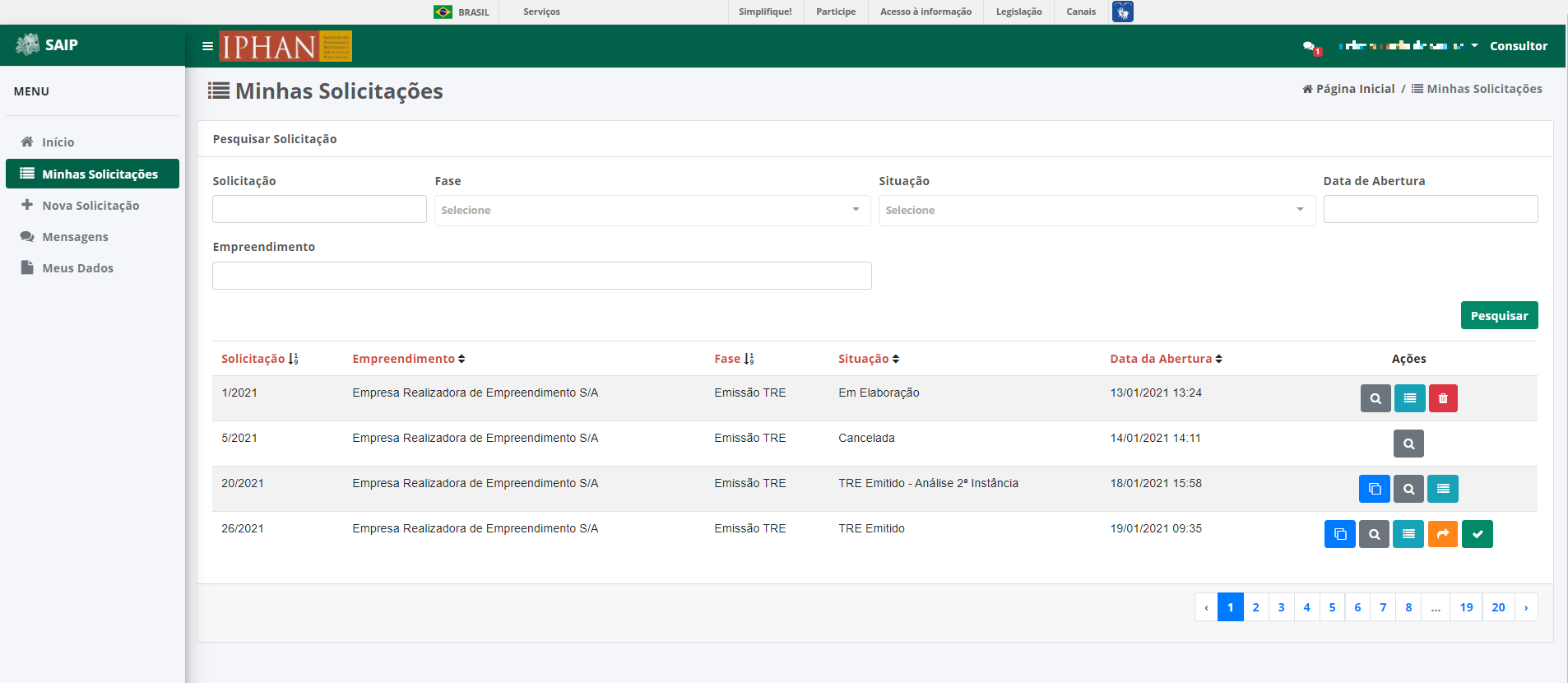The height and width of the screenshot is (683, 1568).
Task: Open the chat notifications icon in header
Action: 1311,47
